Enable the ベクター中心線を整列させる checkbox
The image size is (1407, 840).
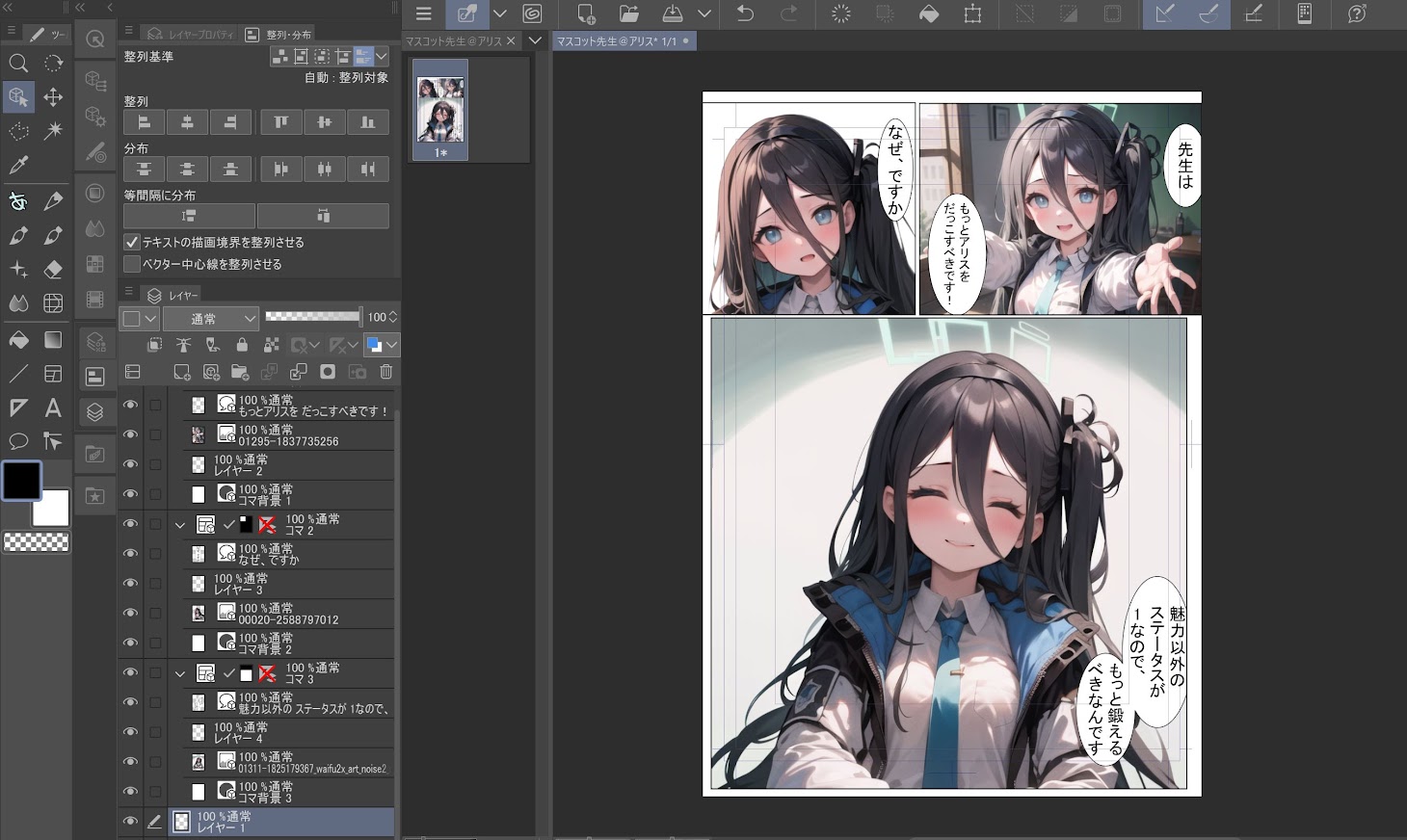[131, 263]
